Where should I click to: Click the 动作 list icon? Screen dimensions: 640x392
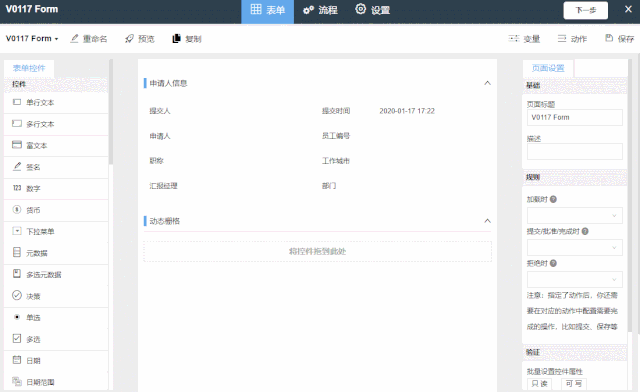coord(562,38)
